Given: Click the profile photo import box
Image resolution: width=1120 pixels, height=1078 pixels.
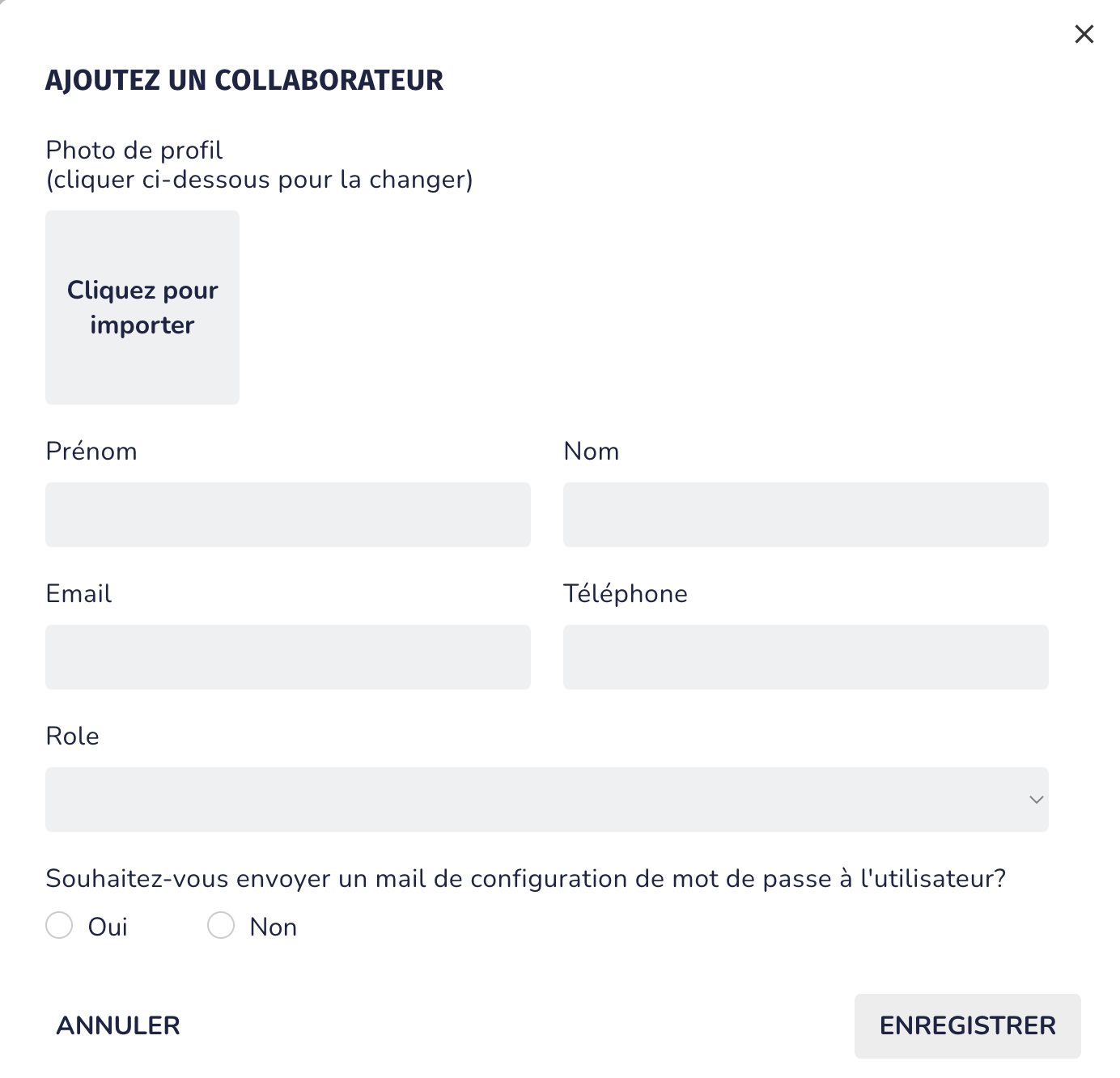Looking at the screenshot, I should tap(142, 308).
